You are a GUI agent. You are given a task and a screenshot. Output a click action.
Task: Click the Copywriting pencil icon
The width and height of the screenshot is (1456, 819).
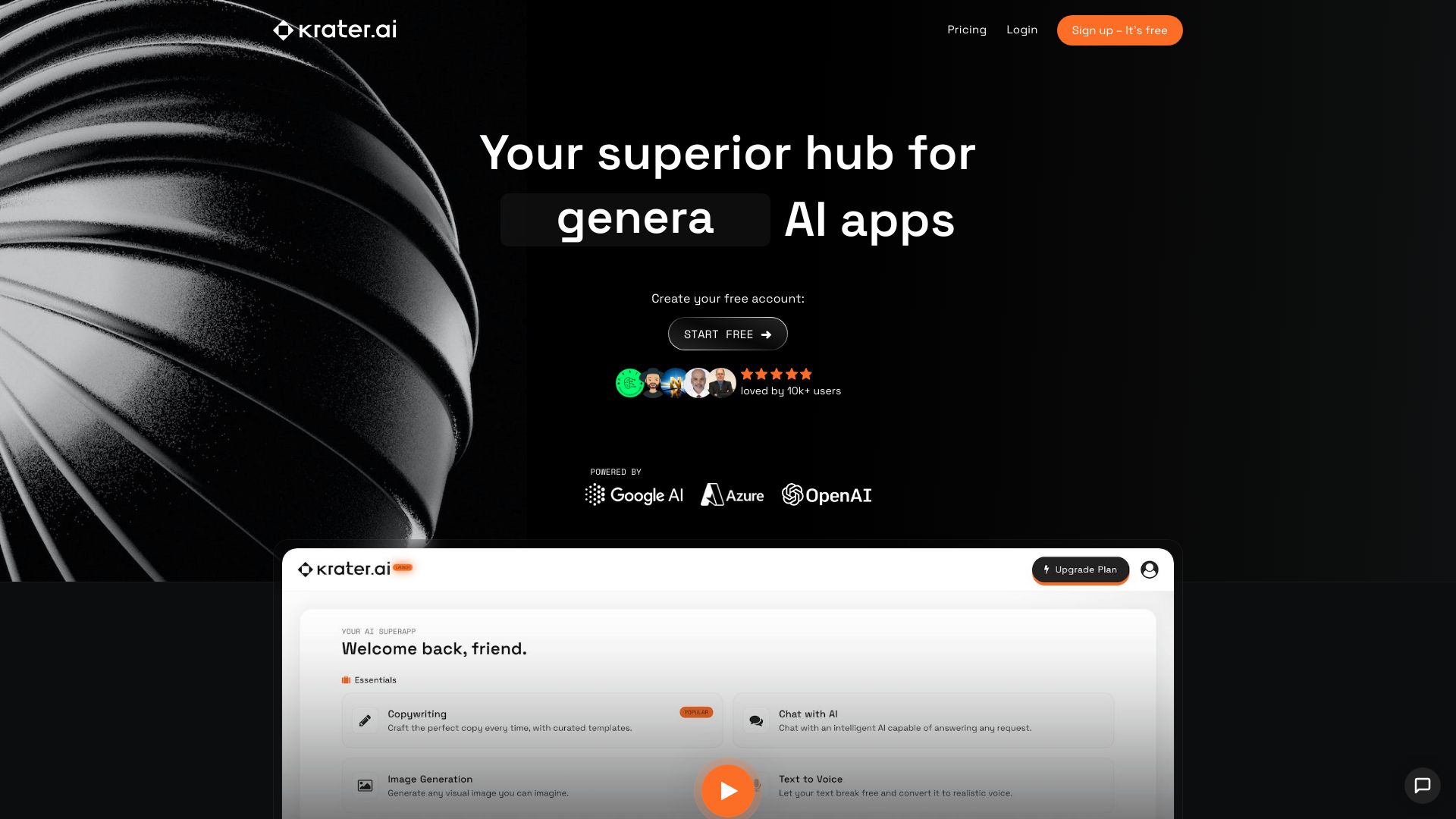[x=365, y=719]
